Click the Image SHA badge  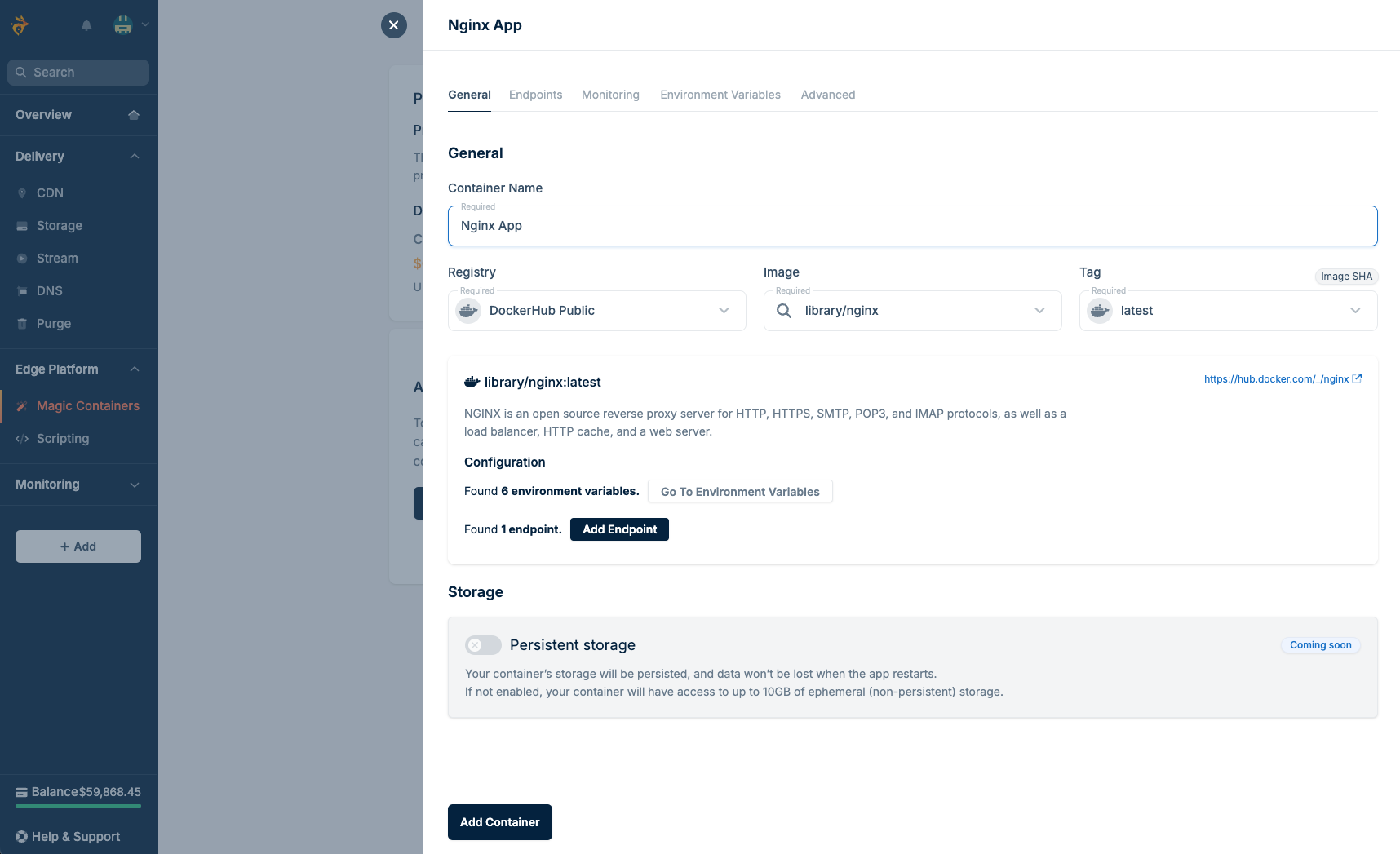[1346, 277]
